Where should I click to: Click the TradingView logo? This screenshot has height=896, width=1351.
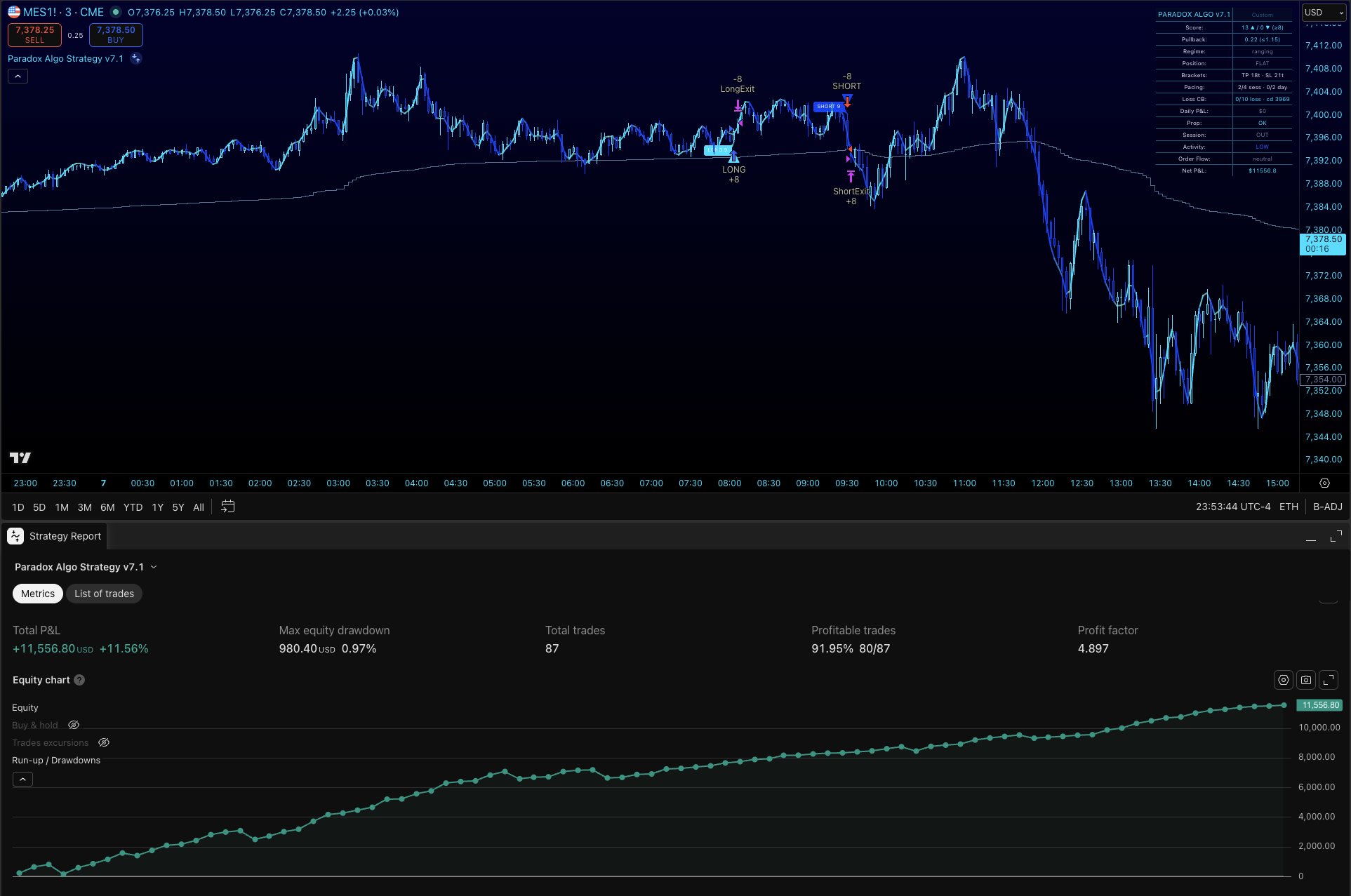point(20,457)
